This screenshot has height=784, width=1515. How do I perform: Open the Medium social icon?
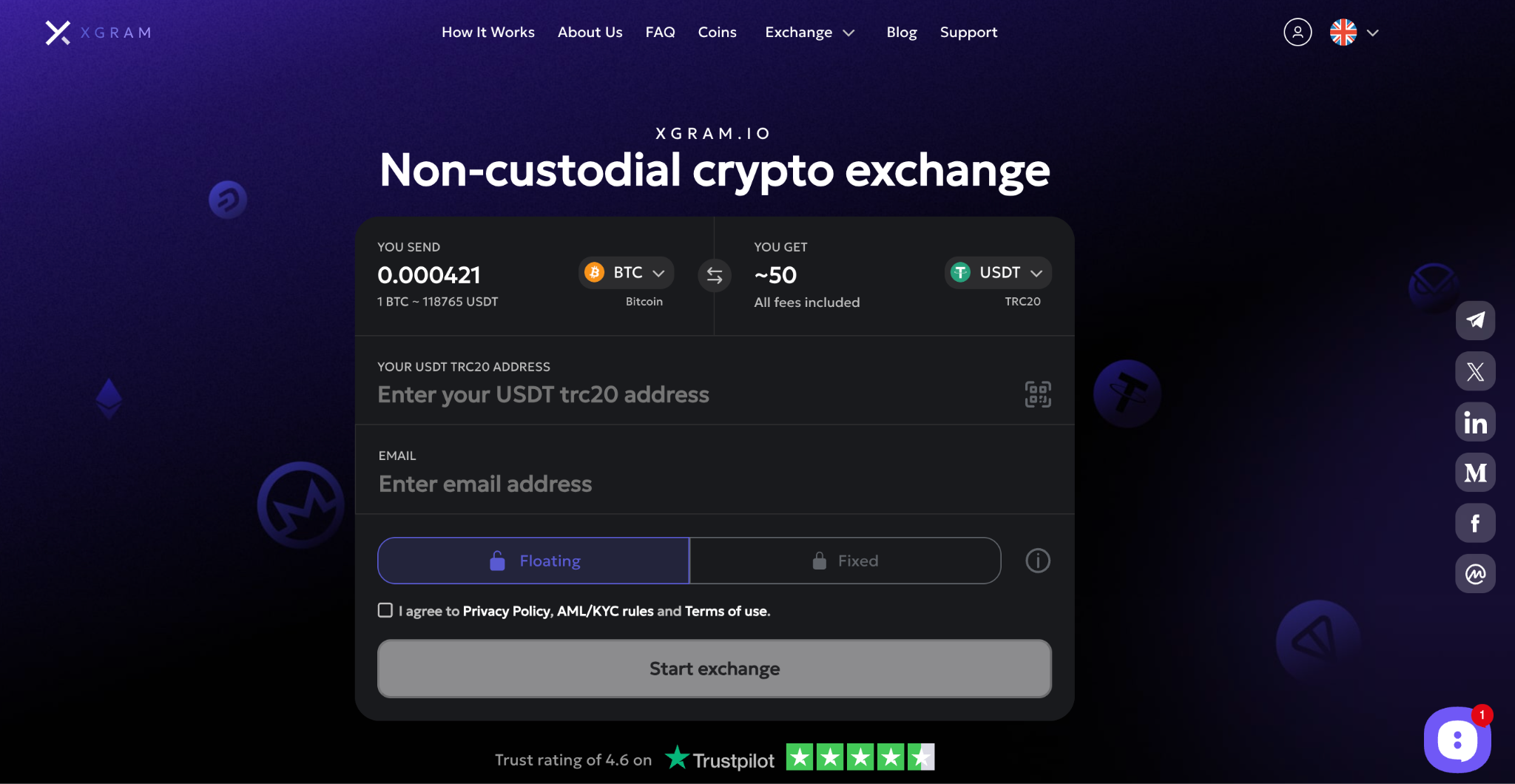point(1475,473)
